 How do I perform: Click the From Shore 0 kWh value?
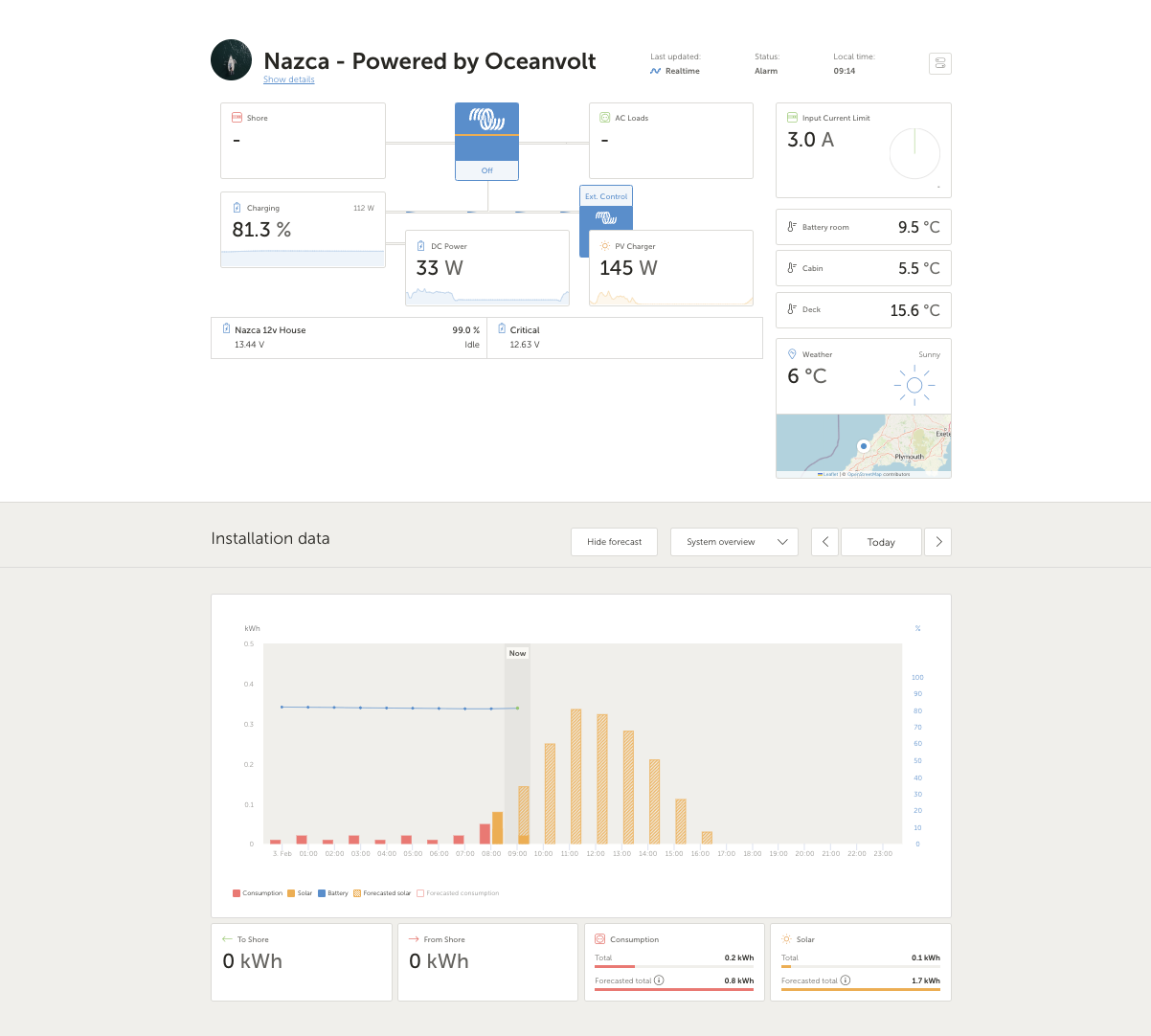[439, 961]
